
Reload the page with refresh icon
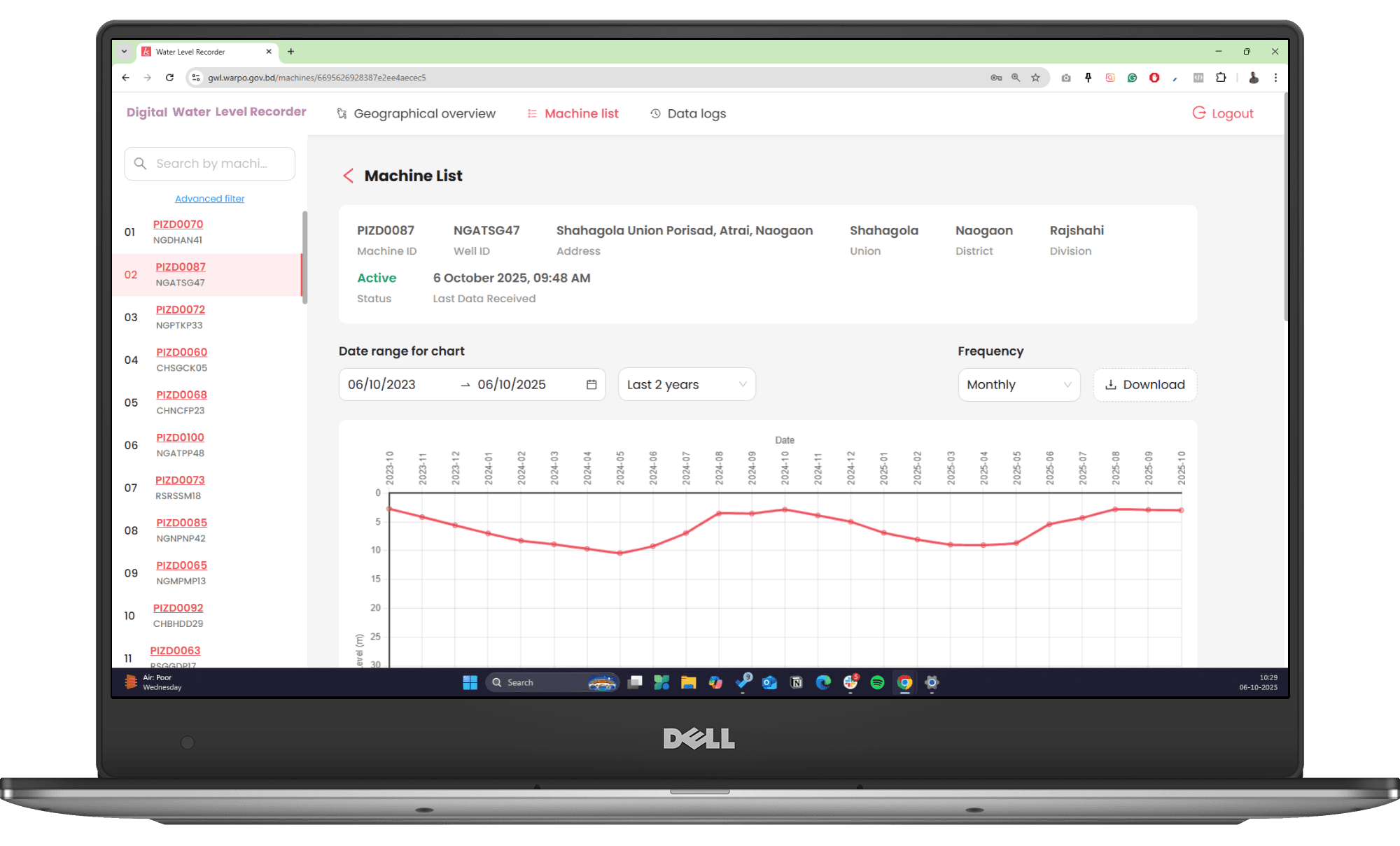(x=169, y=78)
